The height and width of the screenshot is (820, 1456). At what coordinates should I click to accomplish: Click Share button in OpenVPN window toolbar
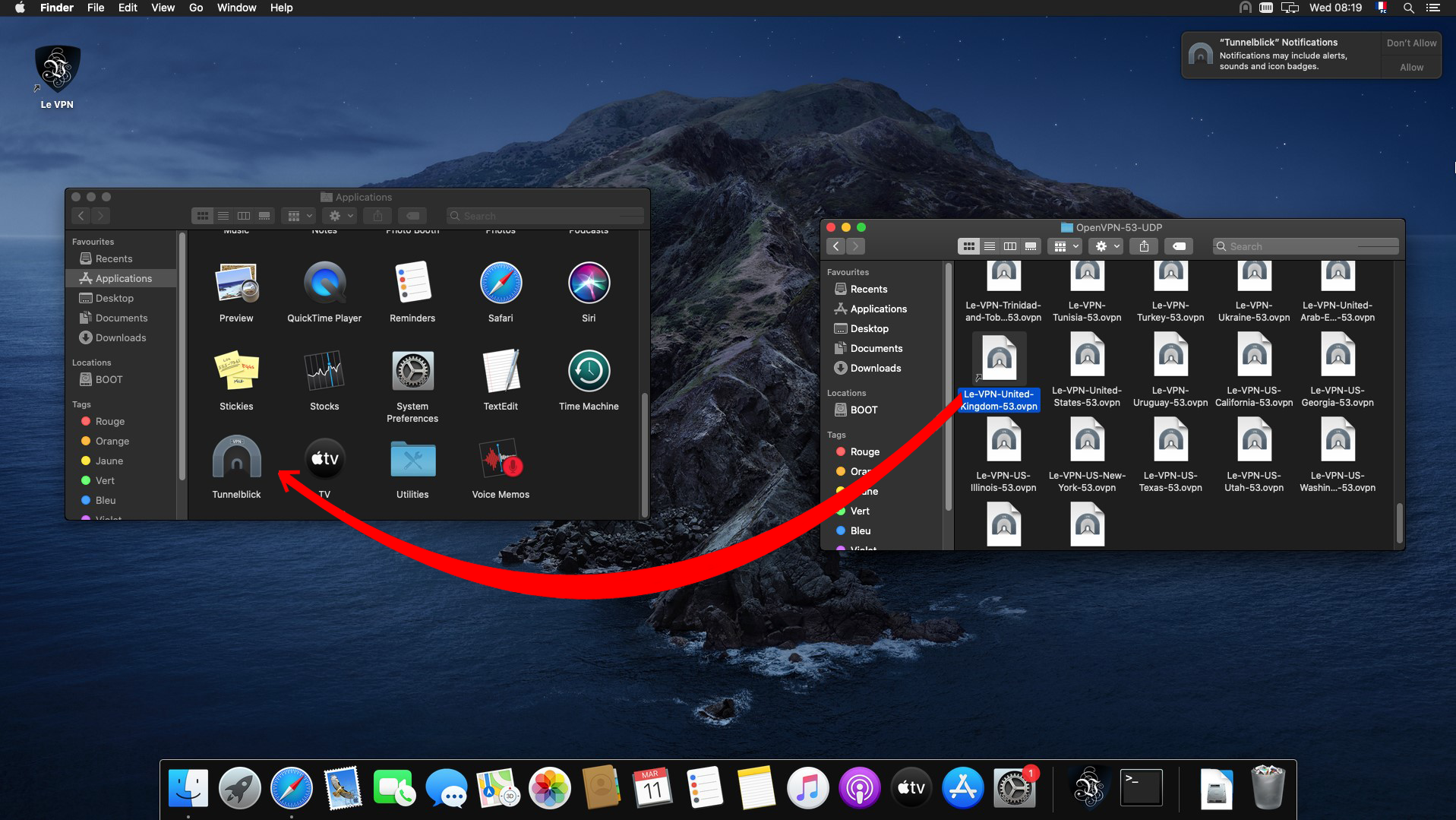coord(1143,246)
